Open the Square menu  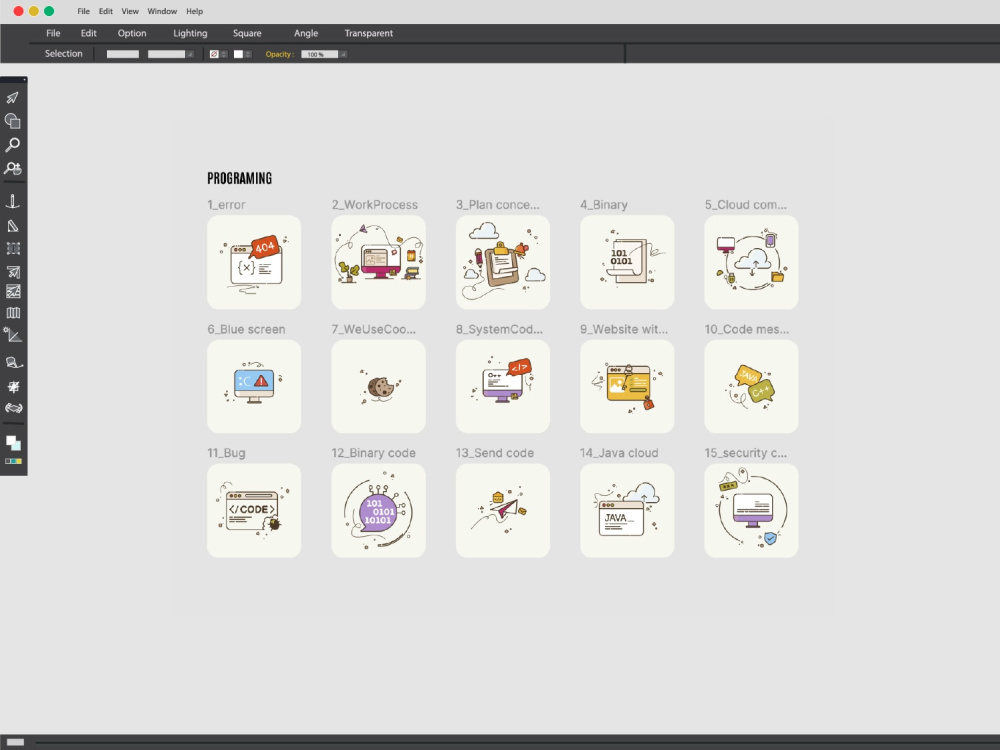(x=247, y=33)
